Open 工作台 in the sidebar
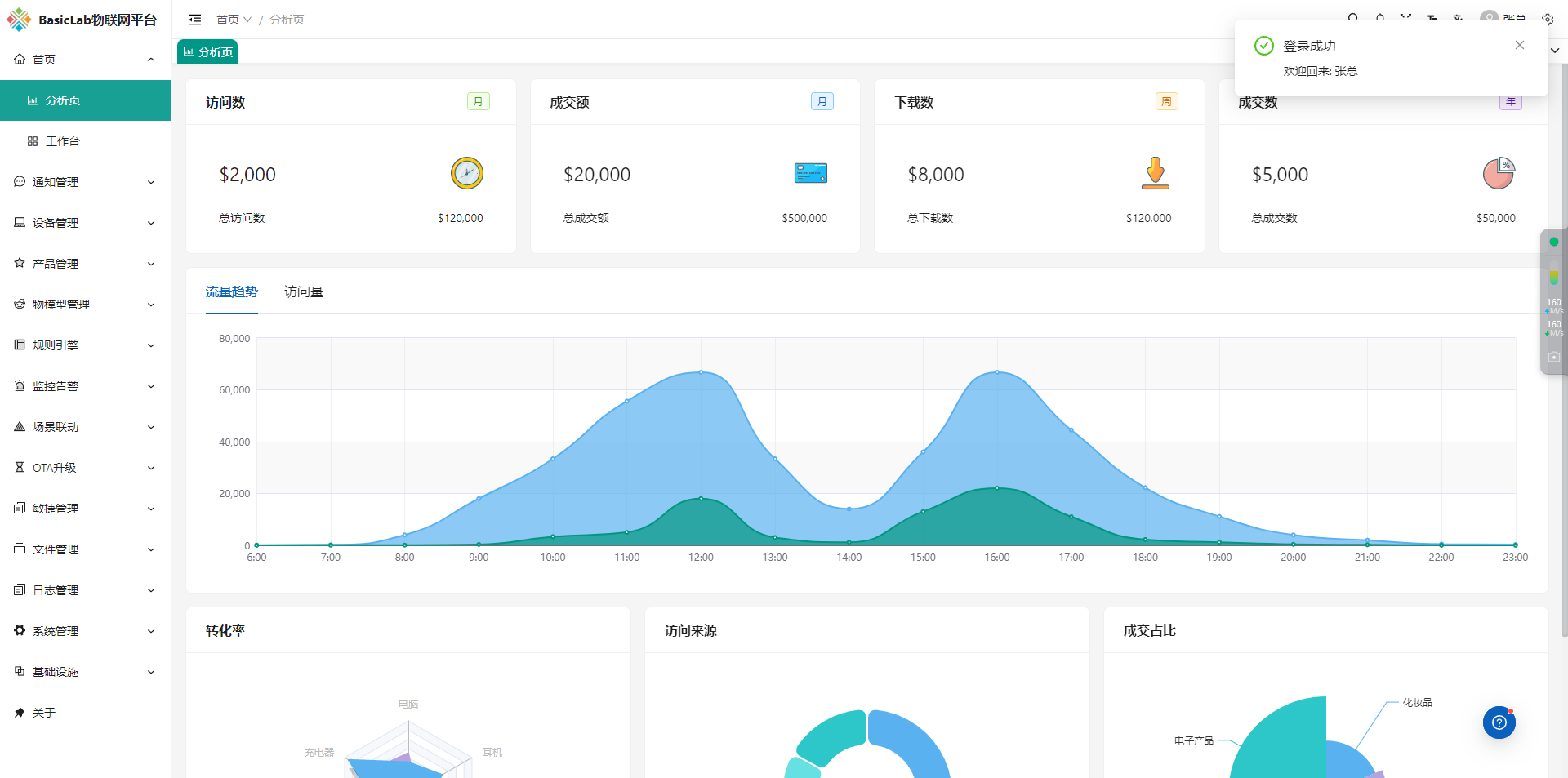Viewport: 1568px width, 778px height. click(86, 141)
